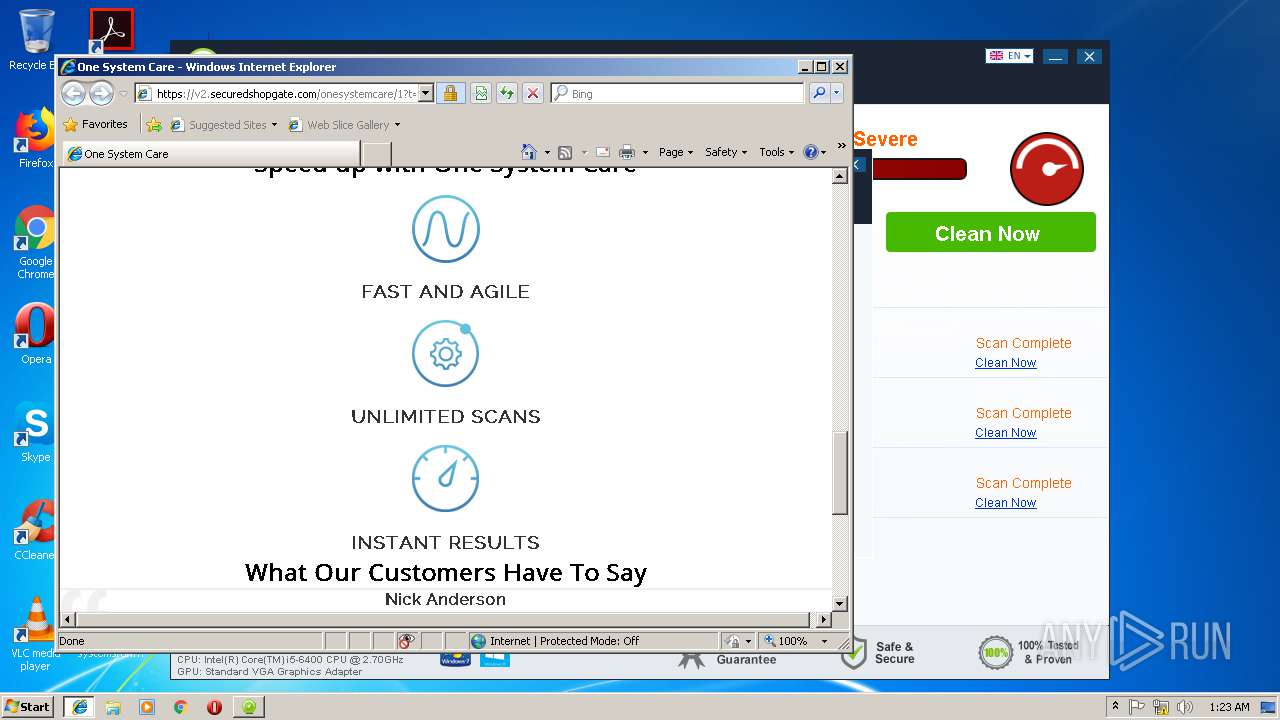The height and width of the screenshot is (720, 1280).
Task: Open File Explorer folder taskbar icon
Action: click(113, 706)
